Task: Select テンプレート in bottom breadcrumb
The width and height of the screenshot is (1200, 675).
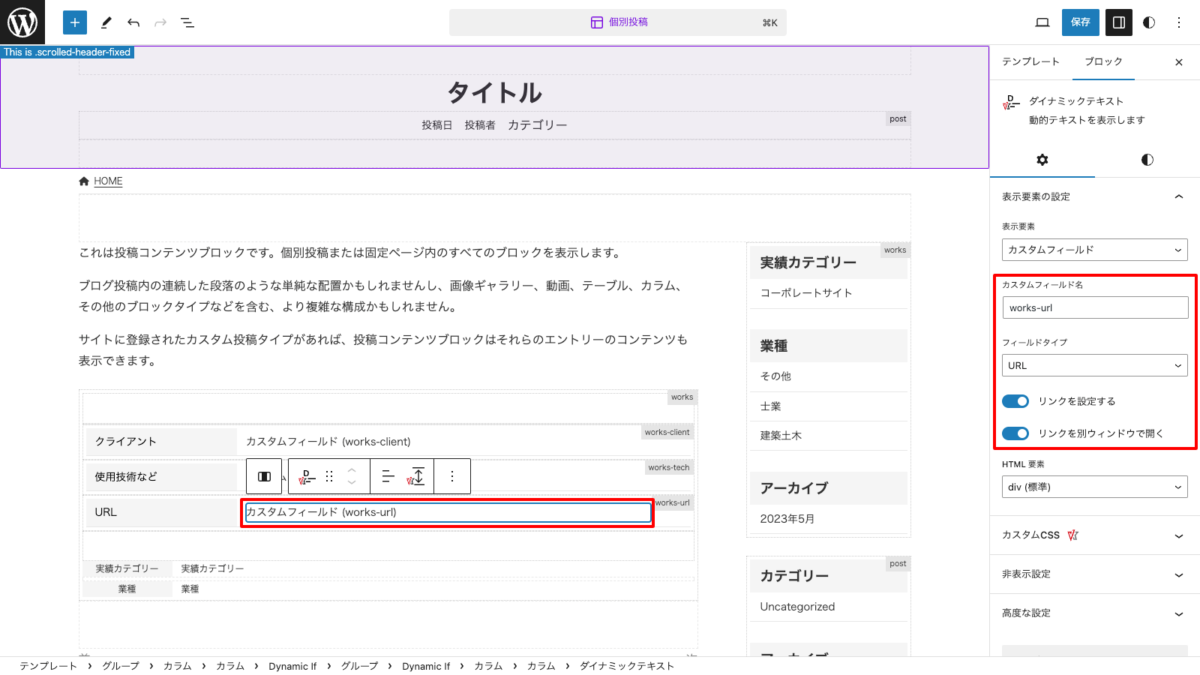Action: tap(48, 665)
